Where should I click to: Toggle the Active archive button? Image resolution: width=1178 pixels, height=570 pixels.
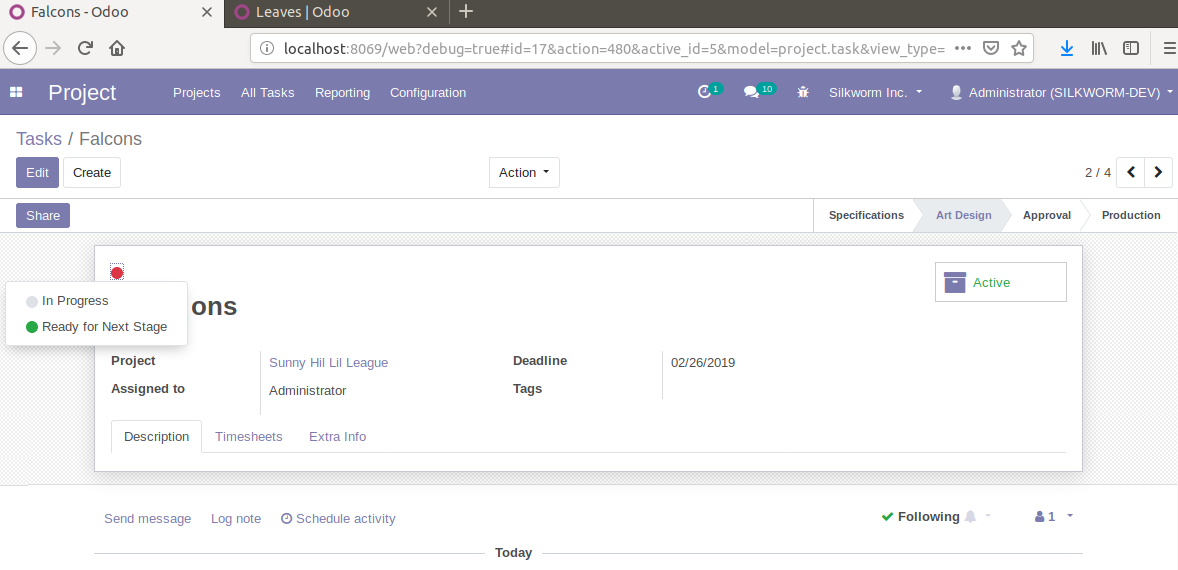(1001, 282)
